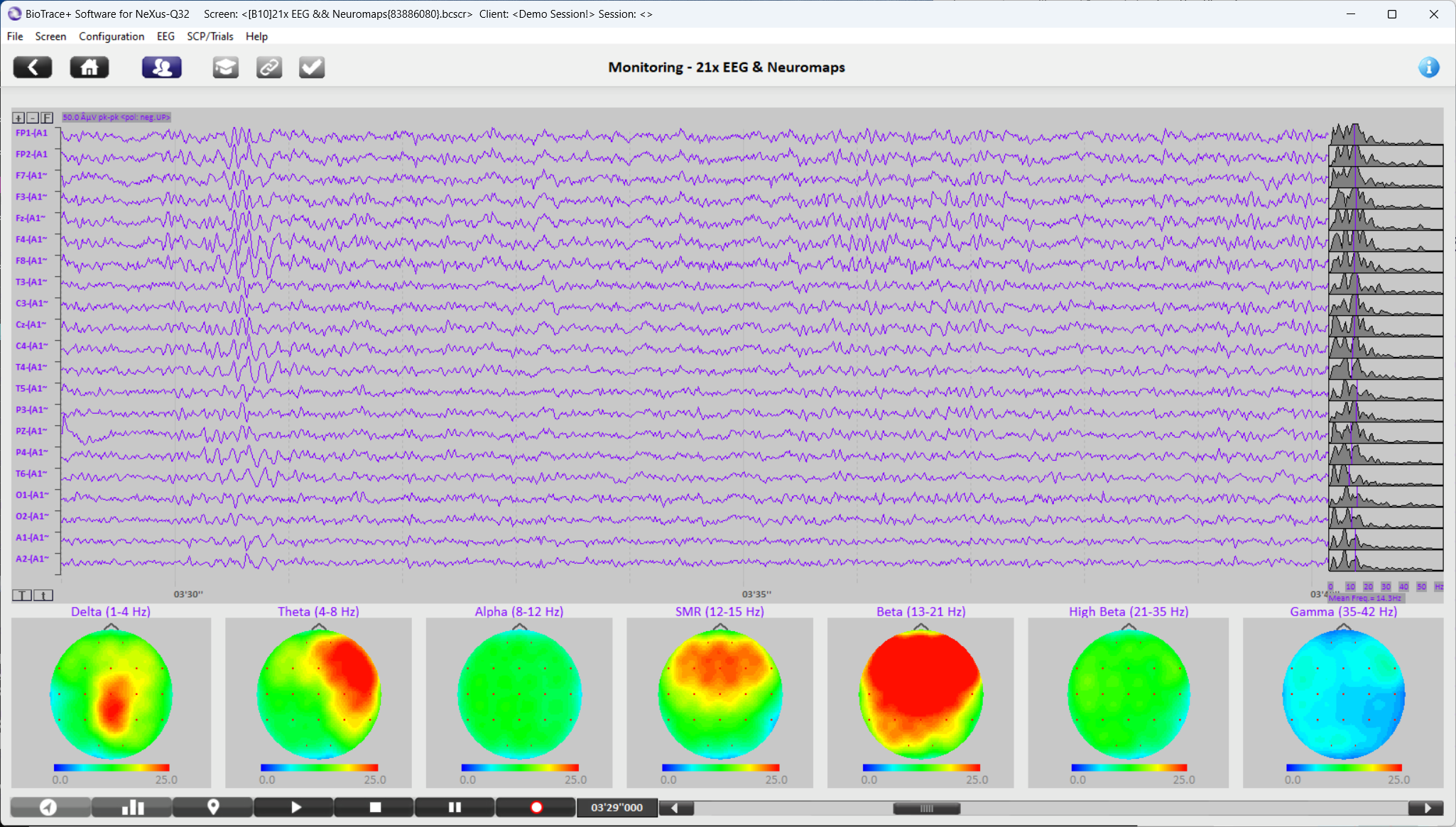Decrease signal amplitude with minus button
The image size is (1456, 827).
(x=33, y=118)
